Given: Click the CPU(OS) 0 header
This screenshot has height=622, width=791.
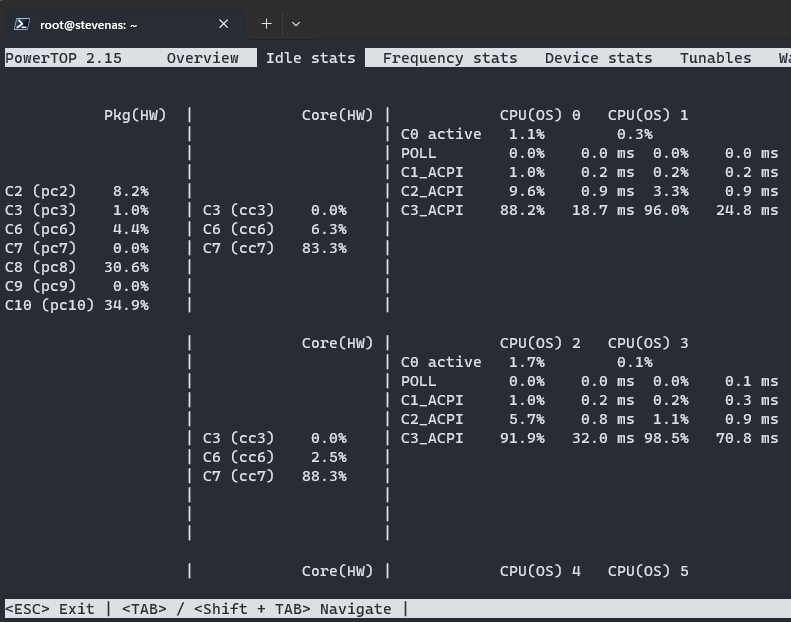Looking at the screenshot, I should tap(540, 116).
